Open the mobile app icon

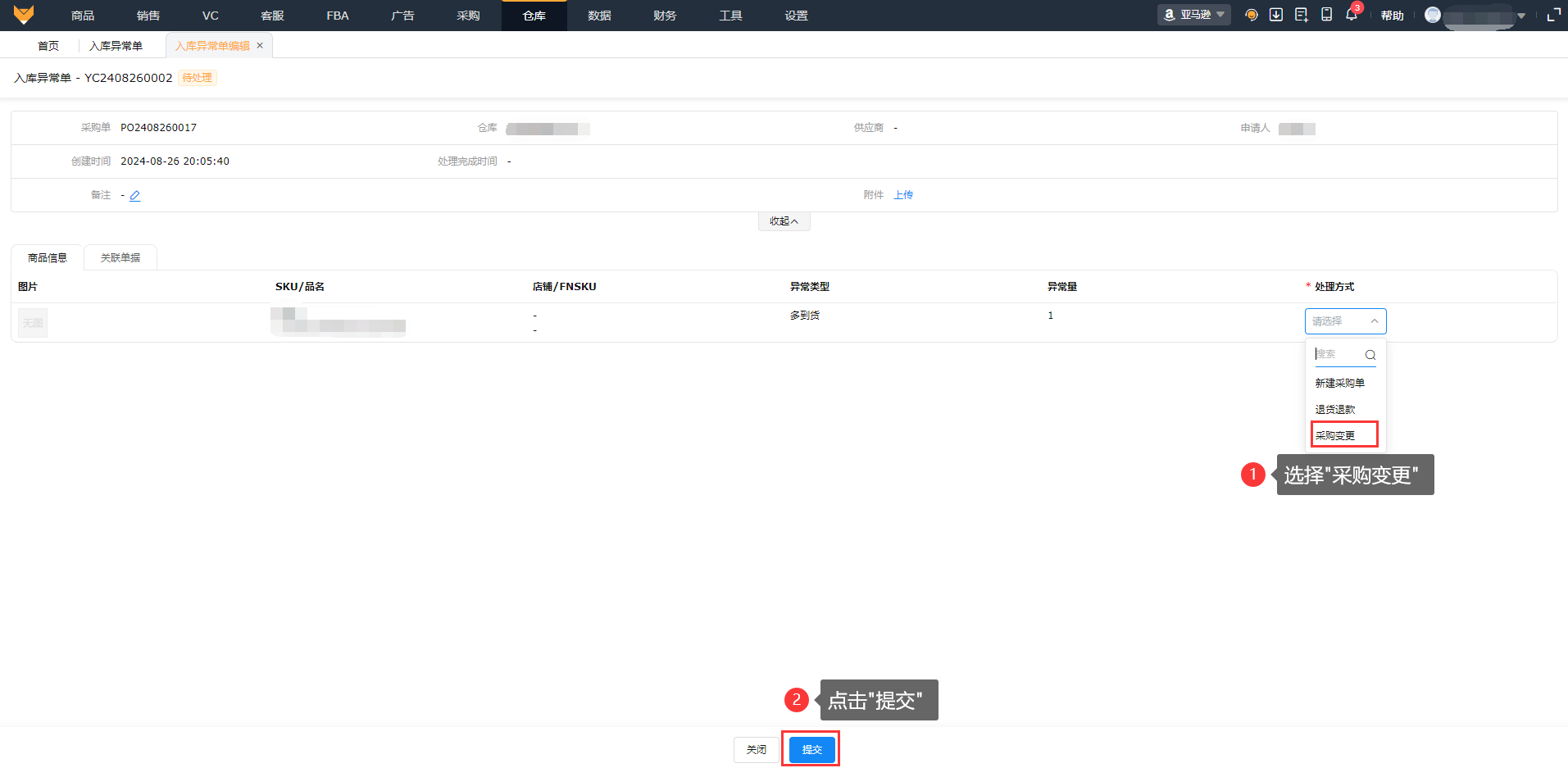(1326, 15)
